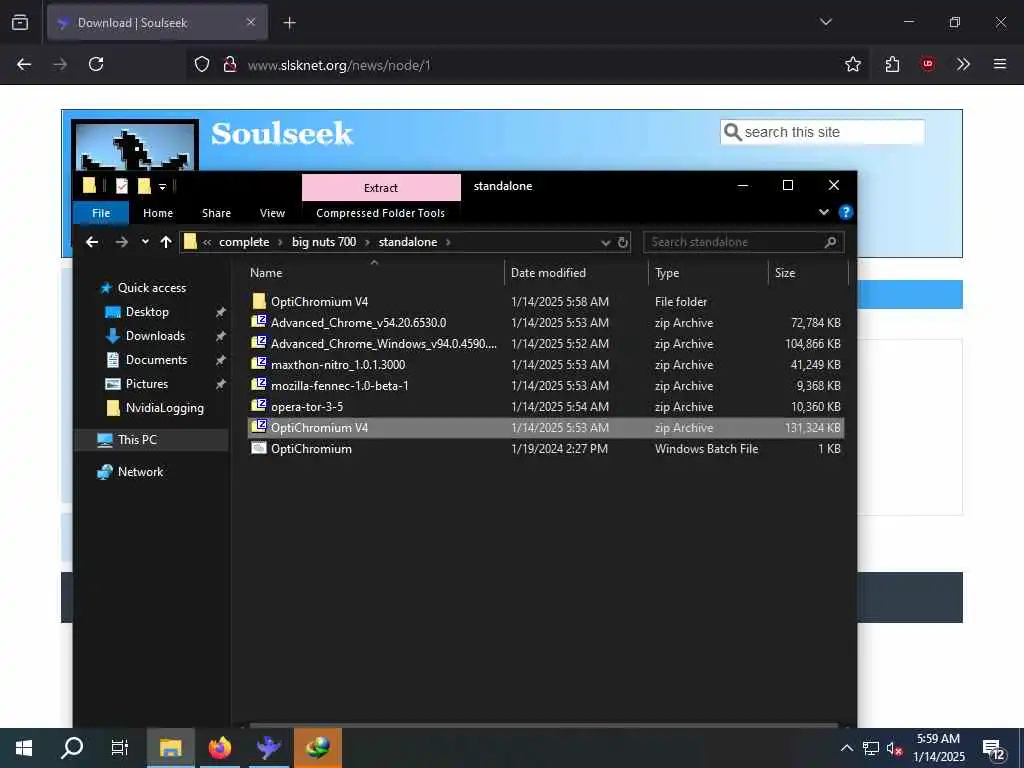Viewport: 1024px width, 768px height.
Task: Refresh the standalone folder view
Action: [623, 242]
